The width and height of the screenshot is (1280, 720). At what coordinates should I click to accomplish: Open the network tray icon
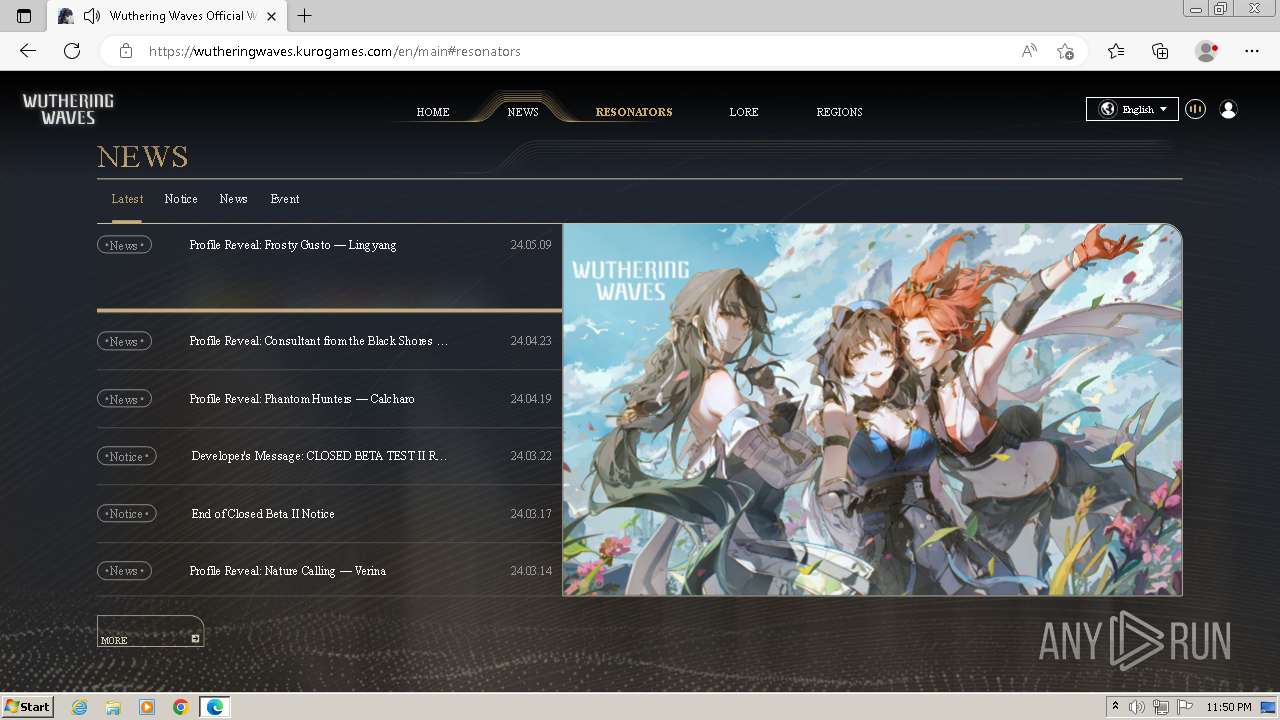[x=1162, y=707]
